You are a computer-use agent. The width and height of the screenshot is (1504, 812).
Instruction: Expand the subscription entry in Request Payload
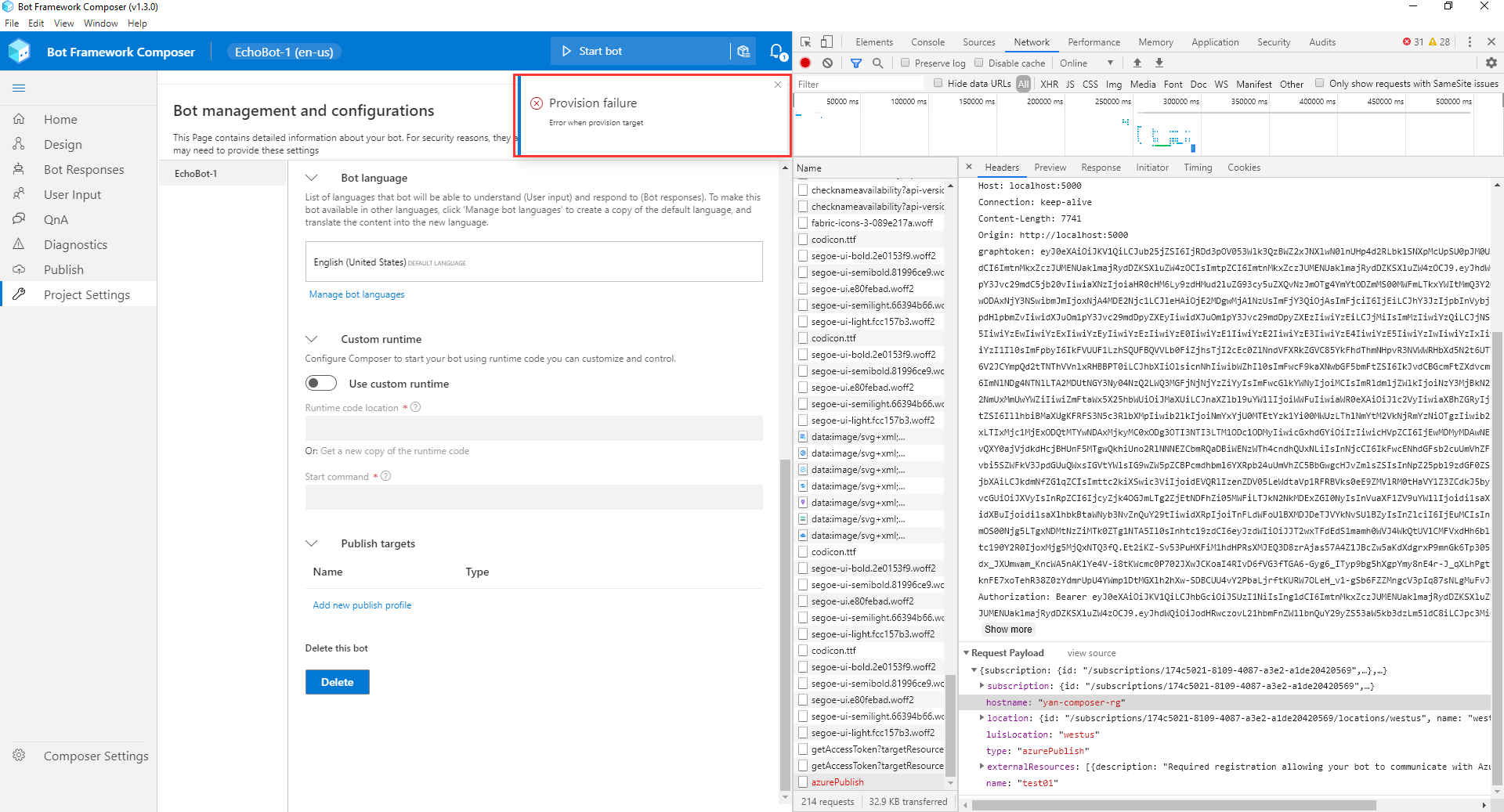(x=982, y=686)
